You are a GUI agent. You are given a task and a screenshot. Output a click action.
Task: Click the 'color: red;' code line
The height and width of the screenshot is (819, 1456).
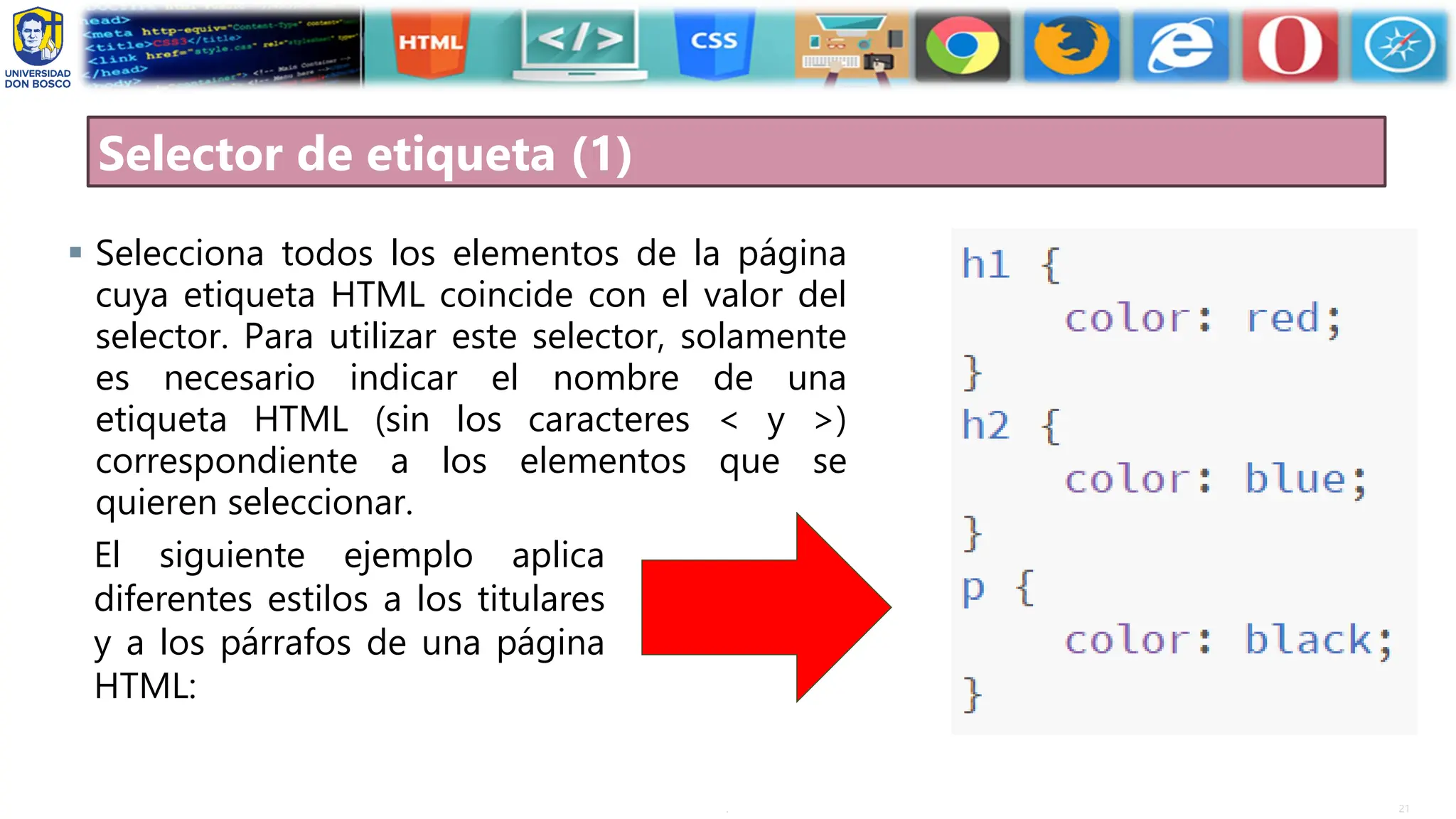[x=1202, y=318]
